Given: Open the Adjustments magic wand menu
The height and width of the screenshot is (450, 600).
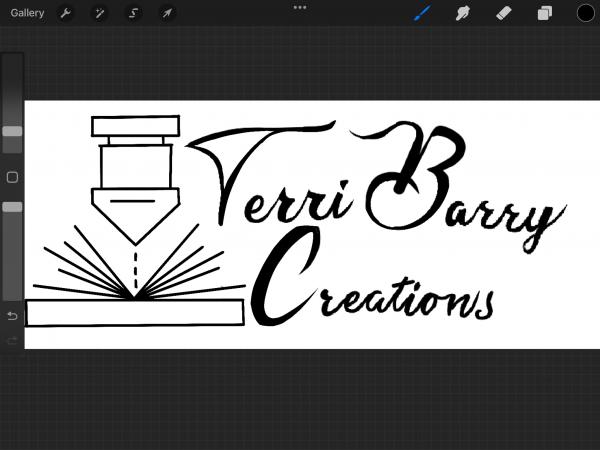Looking at the screenshot, I should [99, 13].
